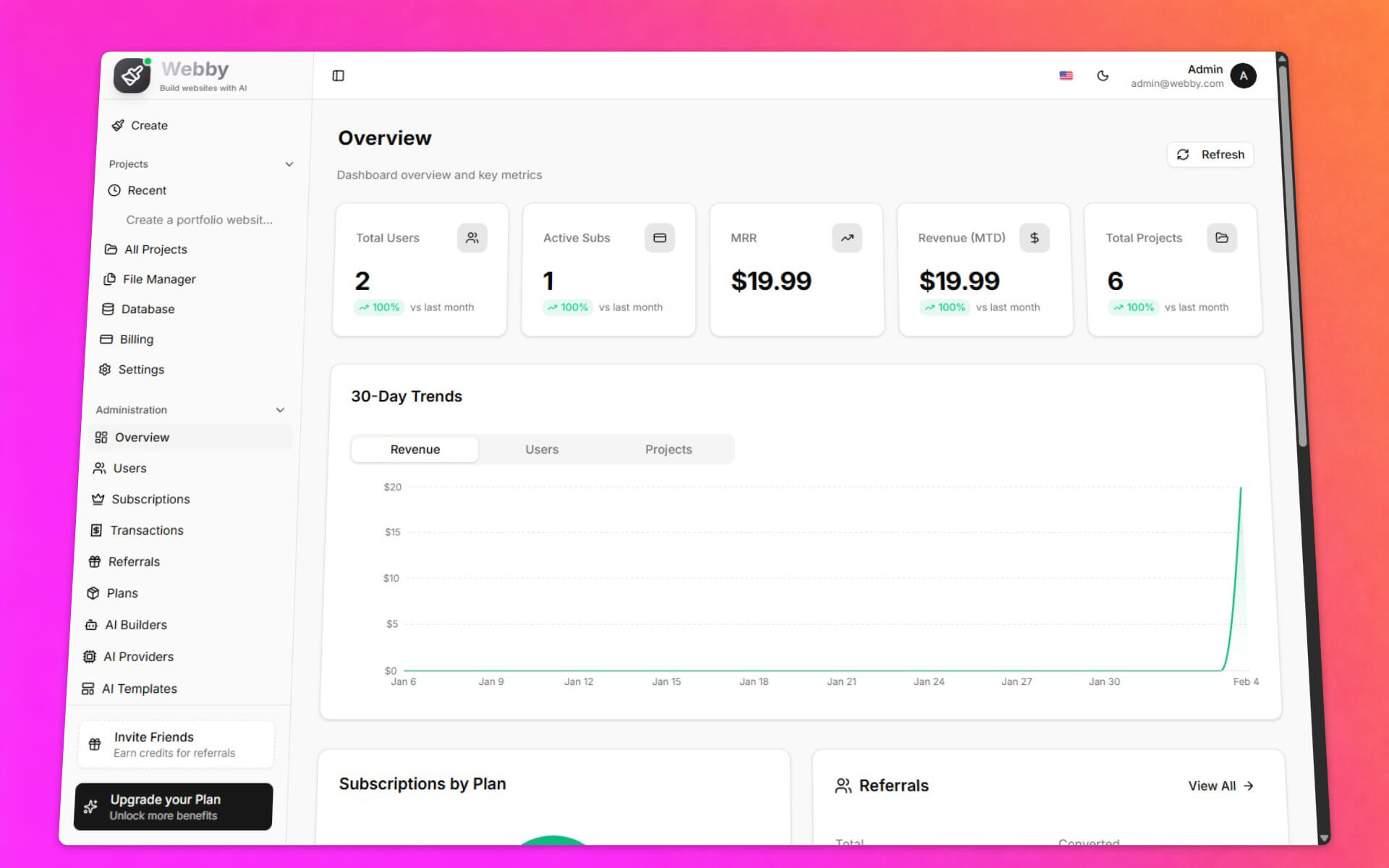Click the AI Templates icon

90,688
